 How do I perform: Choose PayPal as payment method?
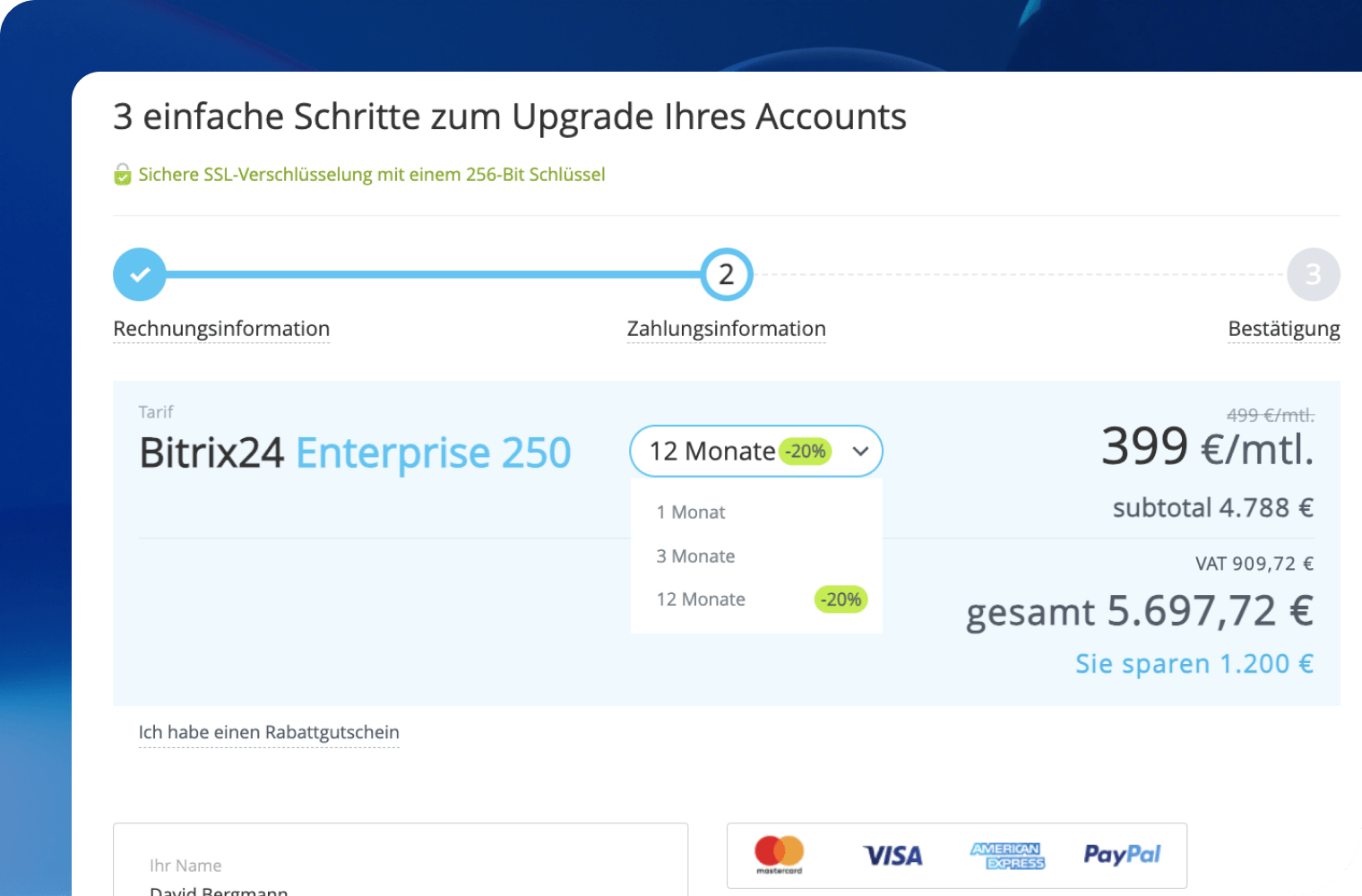click(1122, 855)
